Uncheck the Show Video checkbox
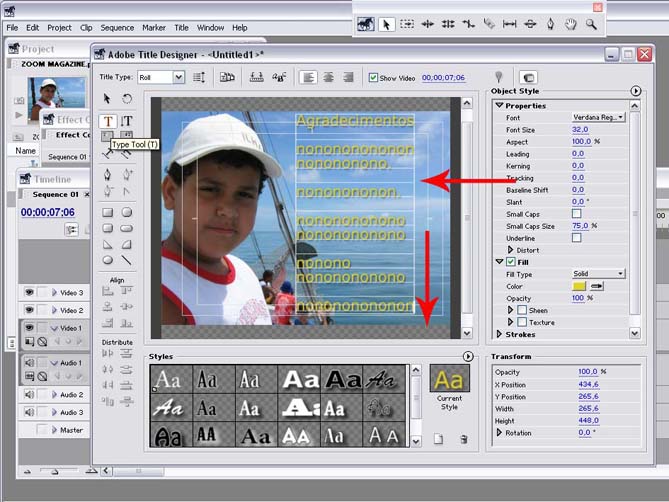Viewport: 669px width, 502px height. [373, 77]
